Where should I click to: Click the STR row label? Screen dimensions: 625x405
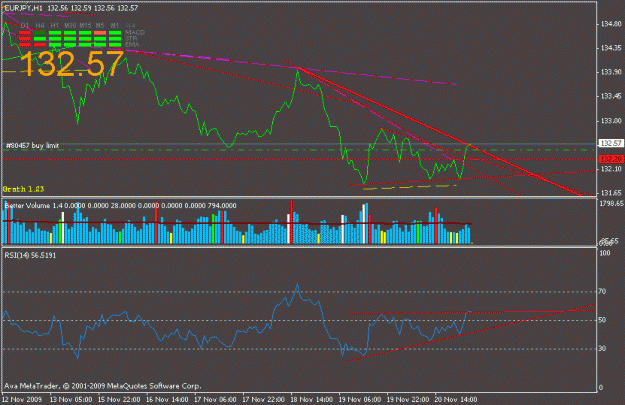[132, 38]
